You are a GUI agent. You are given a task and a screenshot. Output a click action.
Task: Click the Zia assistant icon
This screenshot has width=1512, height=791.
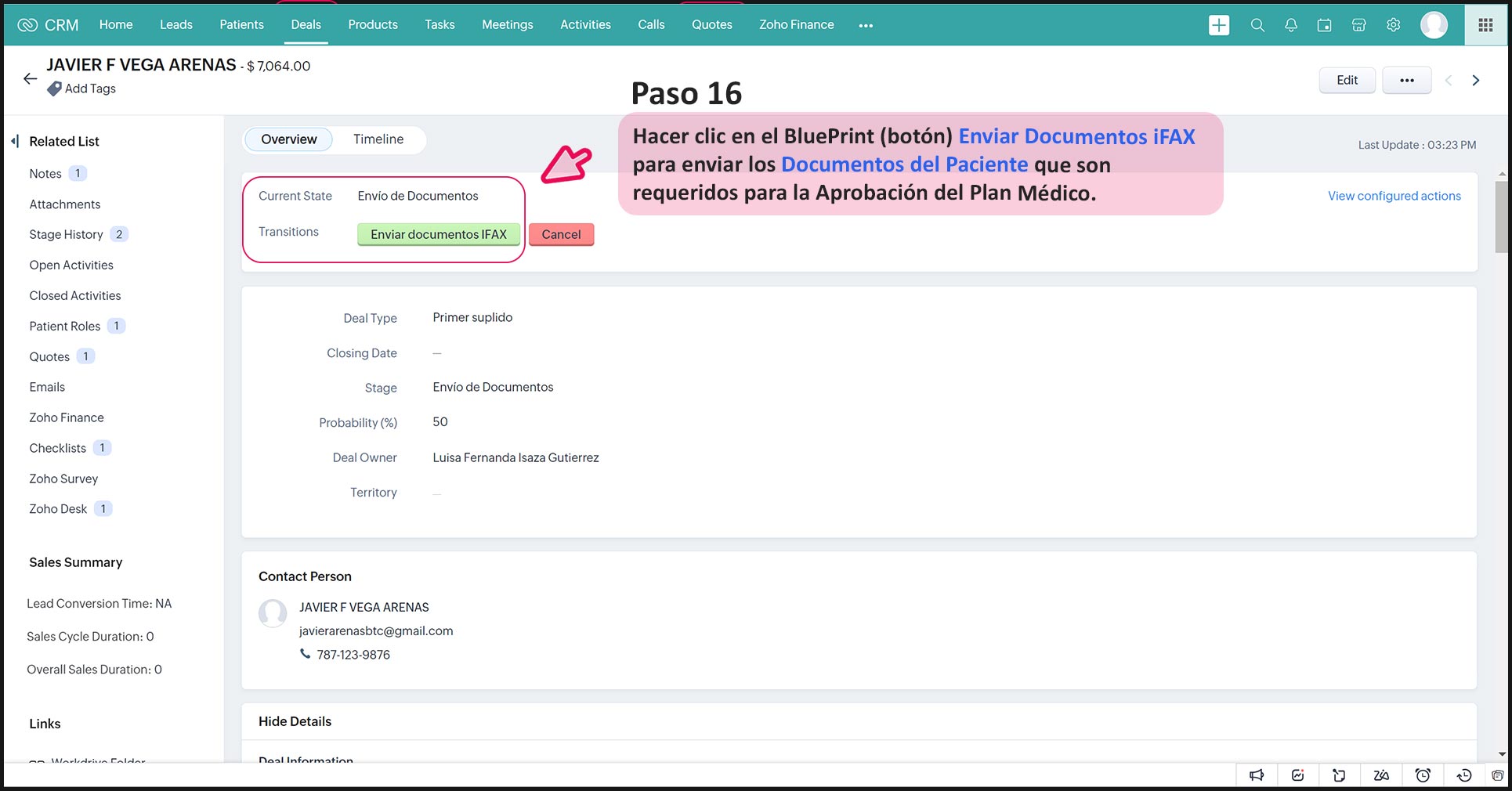click(1381, 775)
